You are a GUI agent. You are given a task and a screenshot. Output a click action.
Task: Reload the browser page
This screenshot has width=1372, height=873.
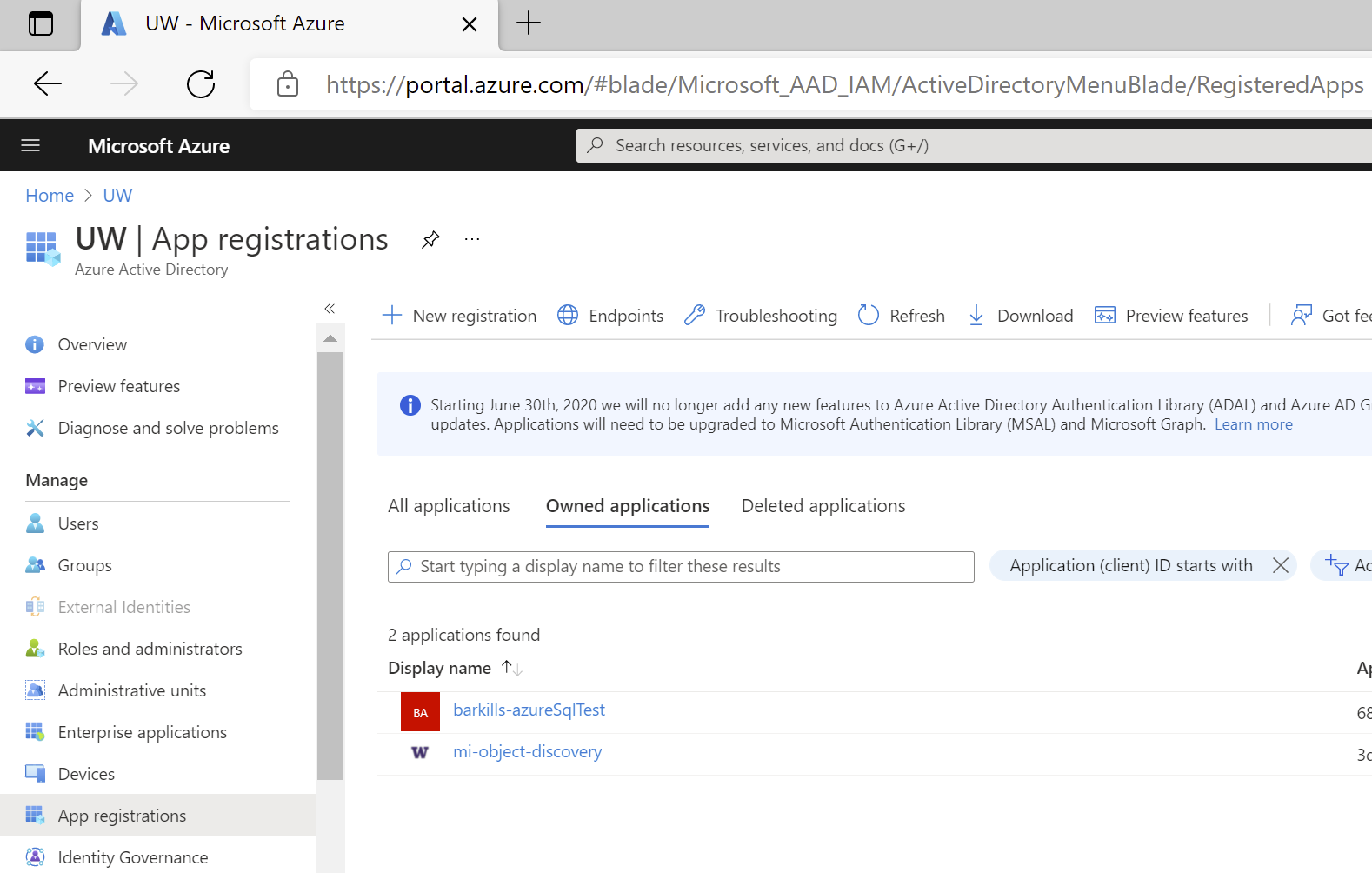coord(201,83)
